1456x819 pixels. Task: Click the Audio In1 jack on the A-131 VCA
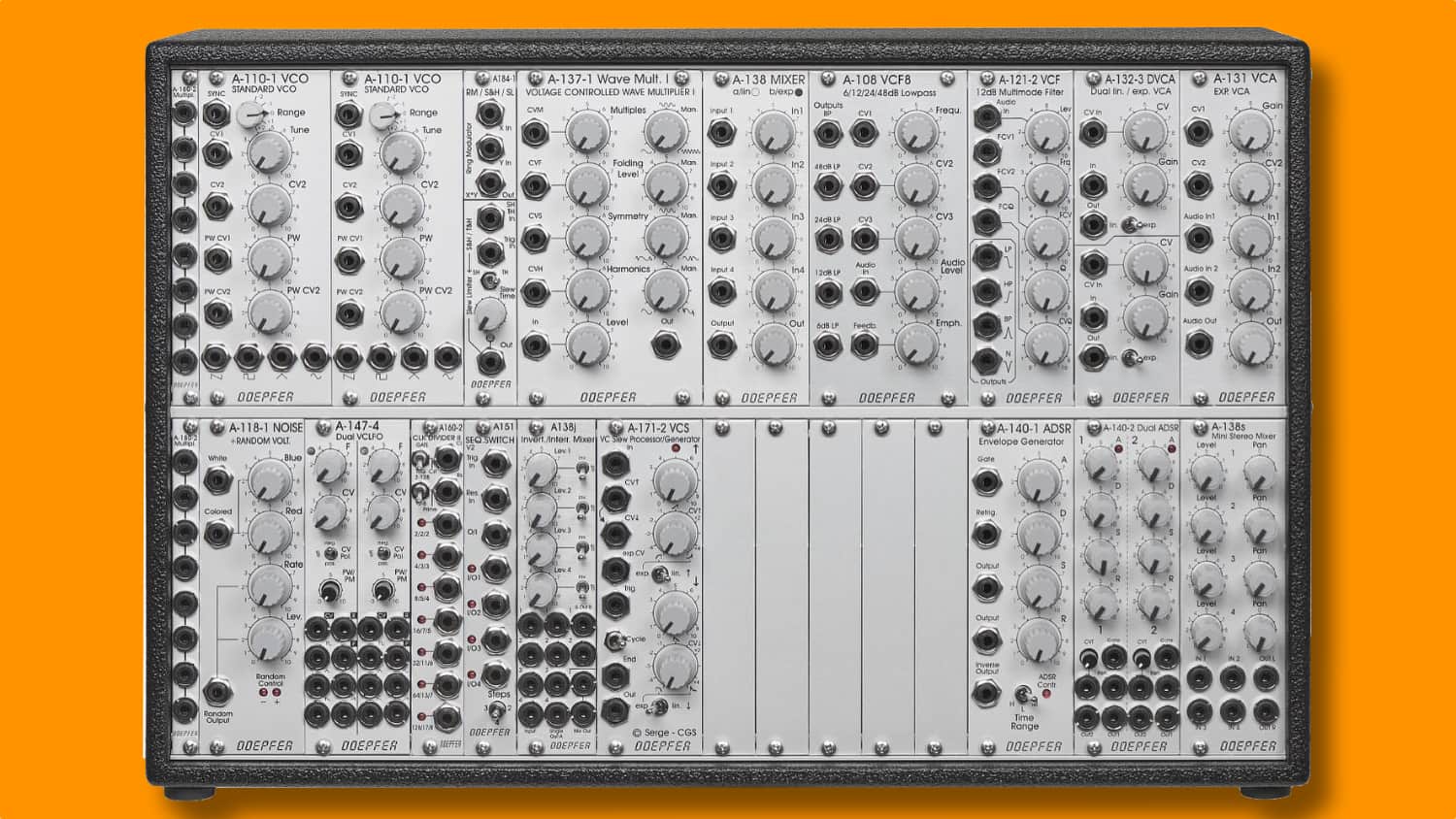[x=1199, y=238]
